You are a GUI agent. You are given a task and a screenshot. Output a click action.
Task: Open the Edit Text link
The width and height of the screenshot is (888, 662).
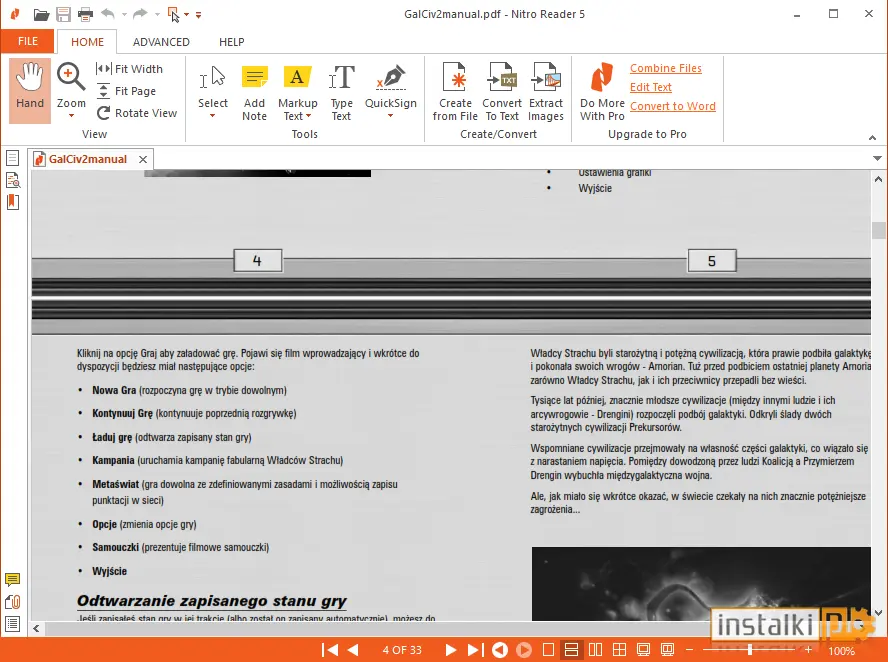[x=651, y=87]
